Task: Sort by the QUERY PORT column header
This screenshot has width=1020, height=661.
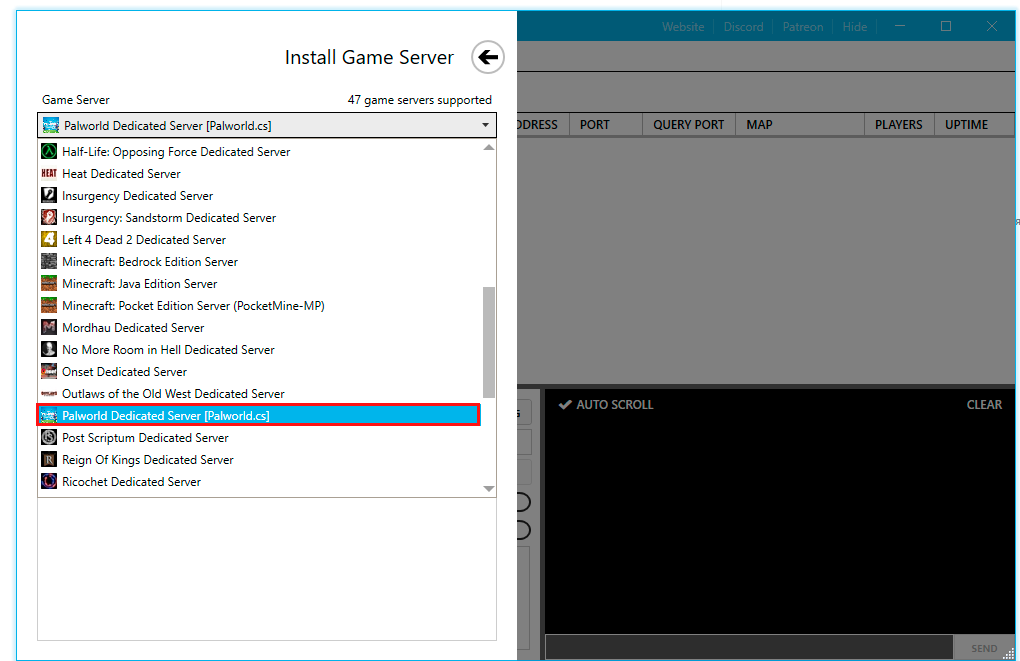Action: point(688,124)
